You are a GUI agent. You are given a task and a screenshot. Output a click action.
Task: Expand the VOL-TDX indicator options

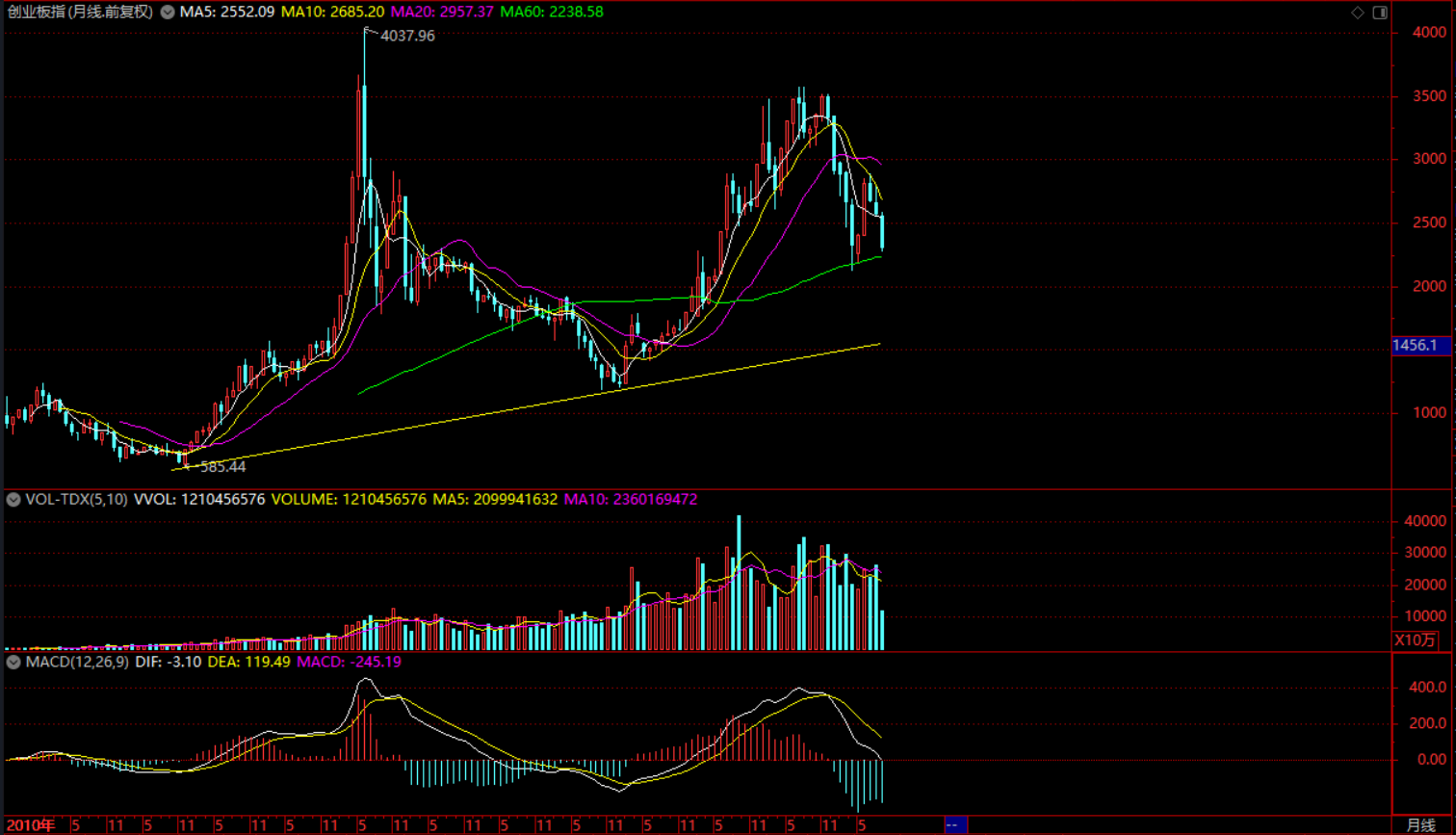pos(13,500)
